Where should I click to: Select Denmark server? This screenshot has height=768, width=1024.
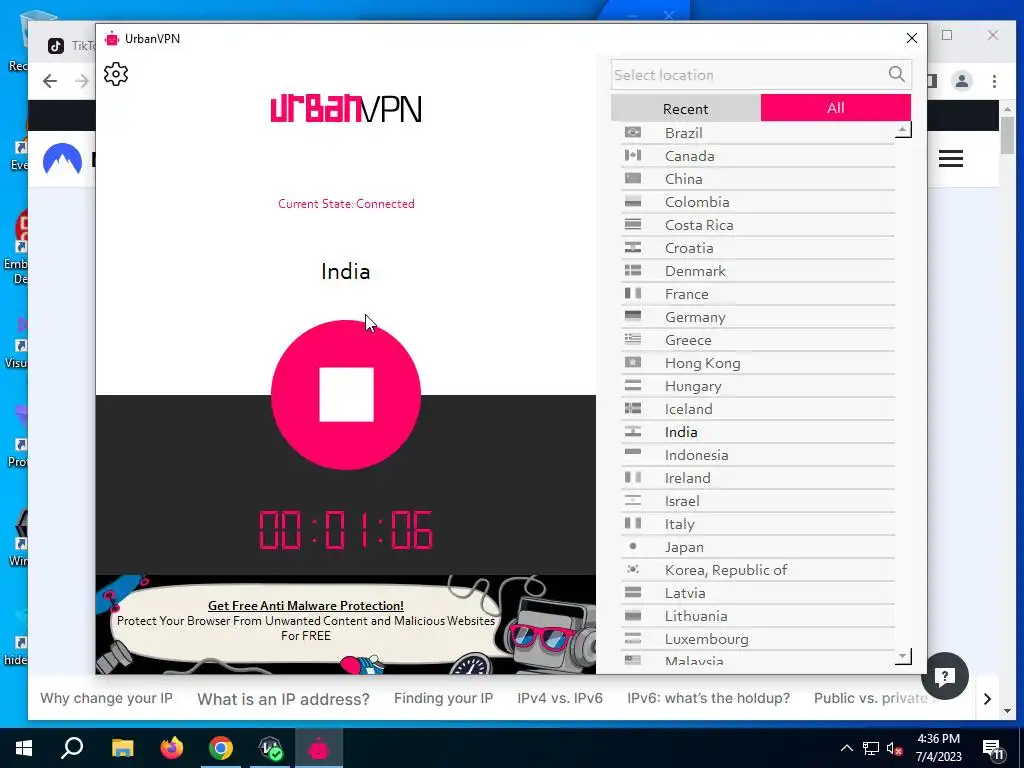click(758, 271)
